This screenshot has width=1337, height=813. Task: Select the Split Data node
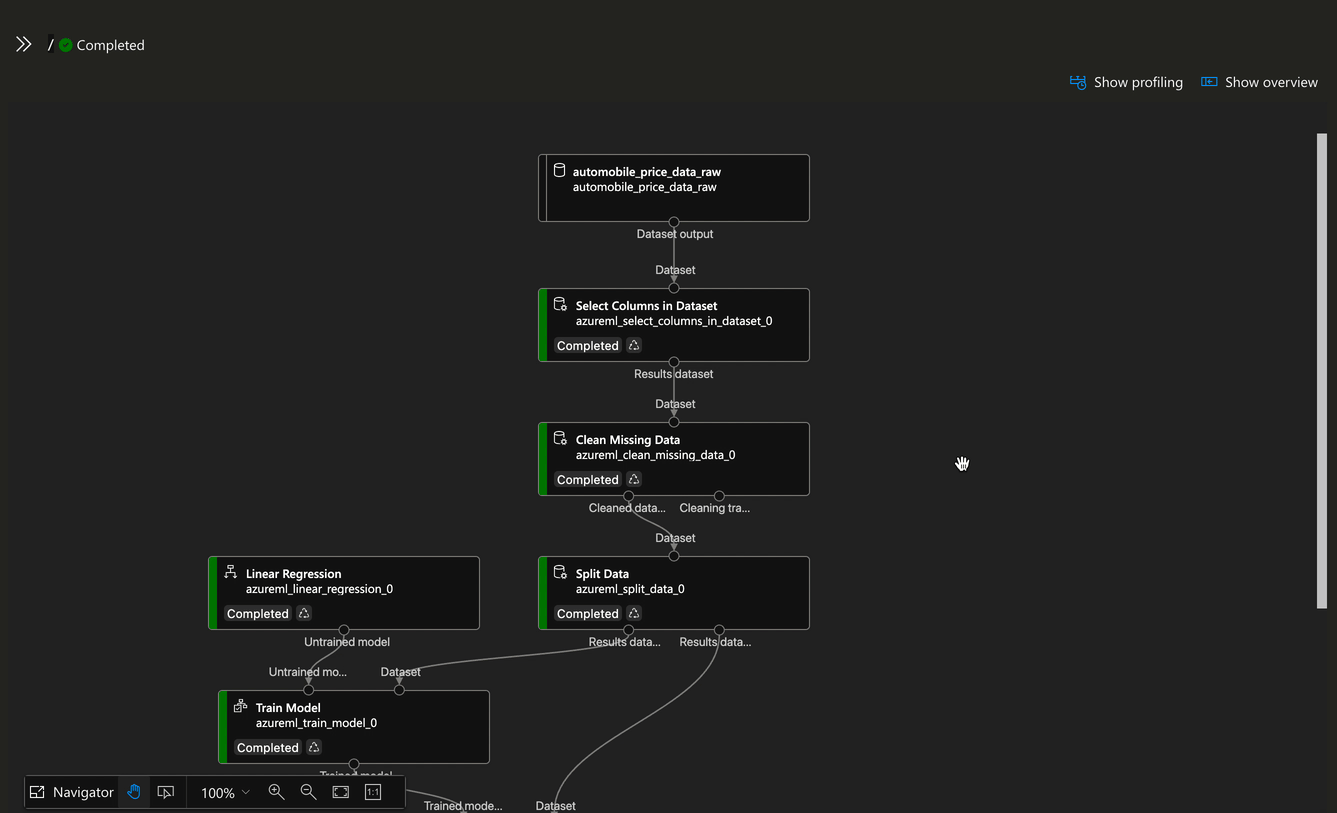tap(674, 593)
